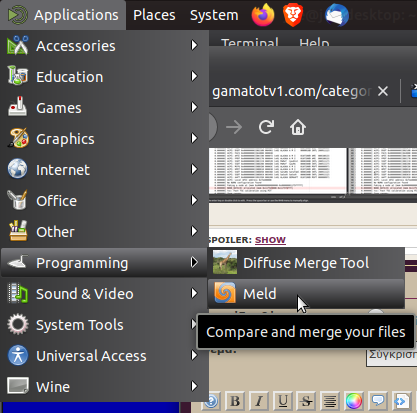The height and width of the screenshot is (413, 417).
Task: Expand the Internet submenu arrow
Action: (194, 169)
